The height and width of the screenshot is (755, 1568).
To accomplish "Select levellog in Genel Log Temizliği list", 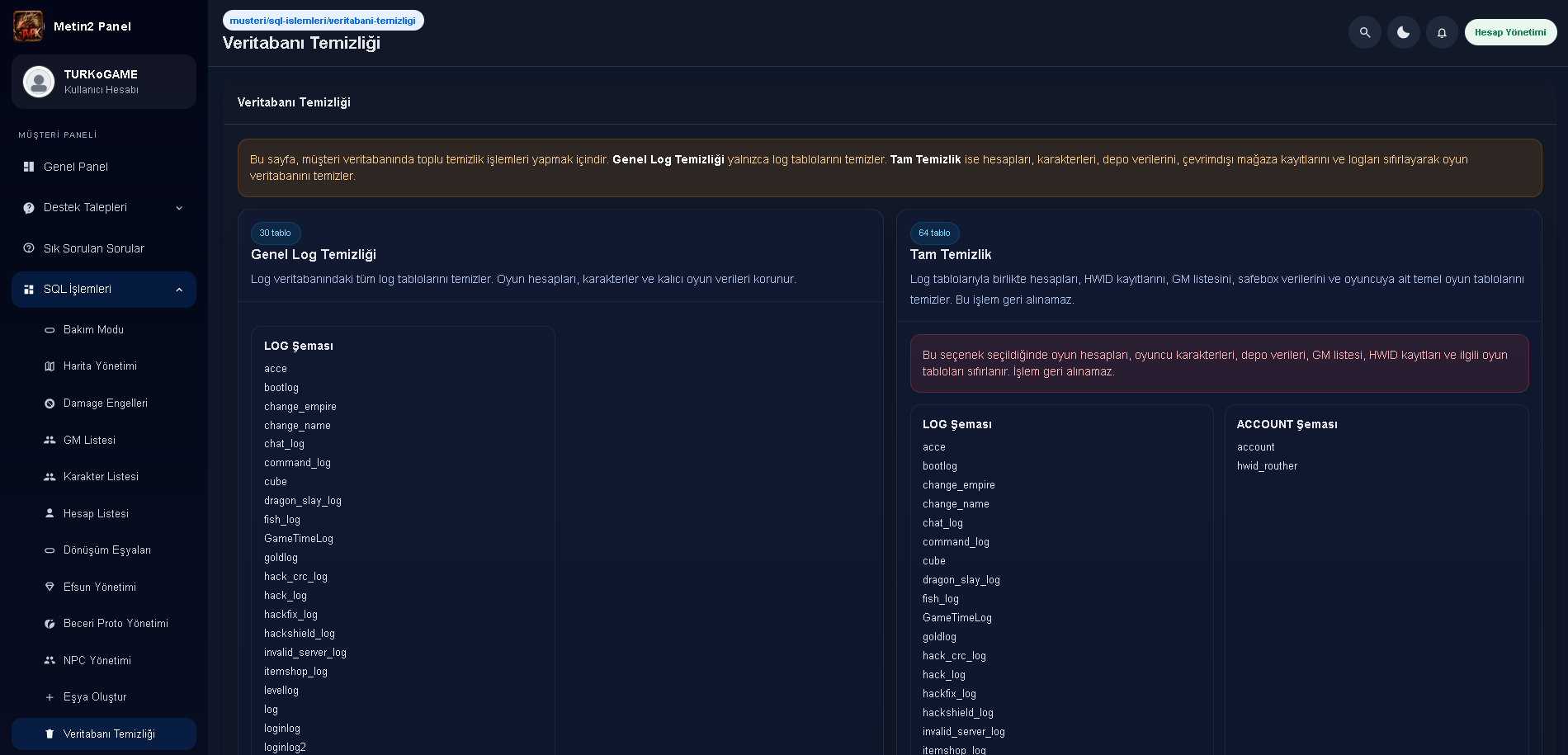I will coord(281,691).
